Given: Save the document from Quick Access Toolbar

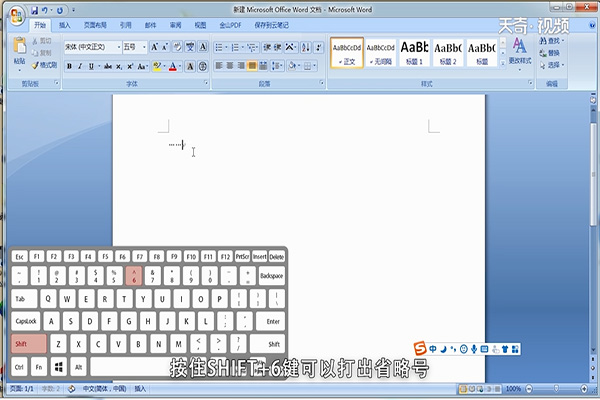Looking at the screenshot, I should pyautogui.click(x=34, y=10).
